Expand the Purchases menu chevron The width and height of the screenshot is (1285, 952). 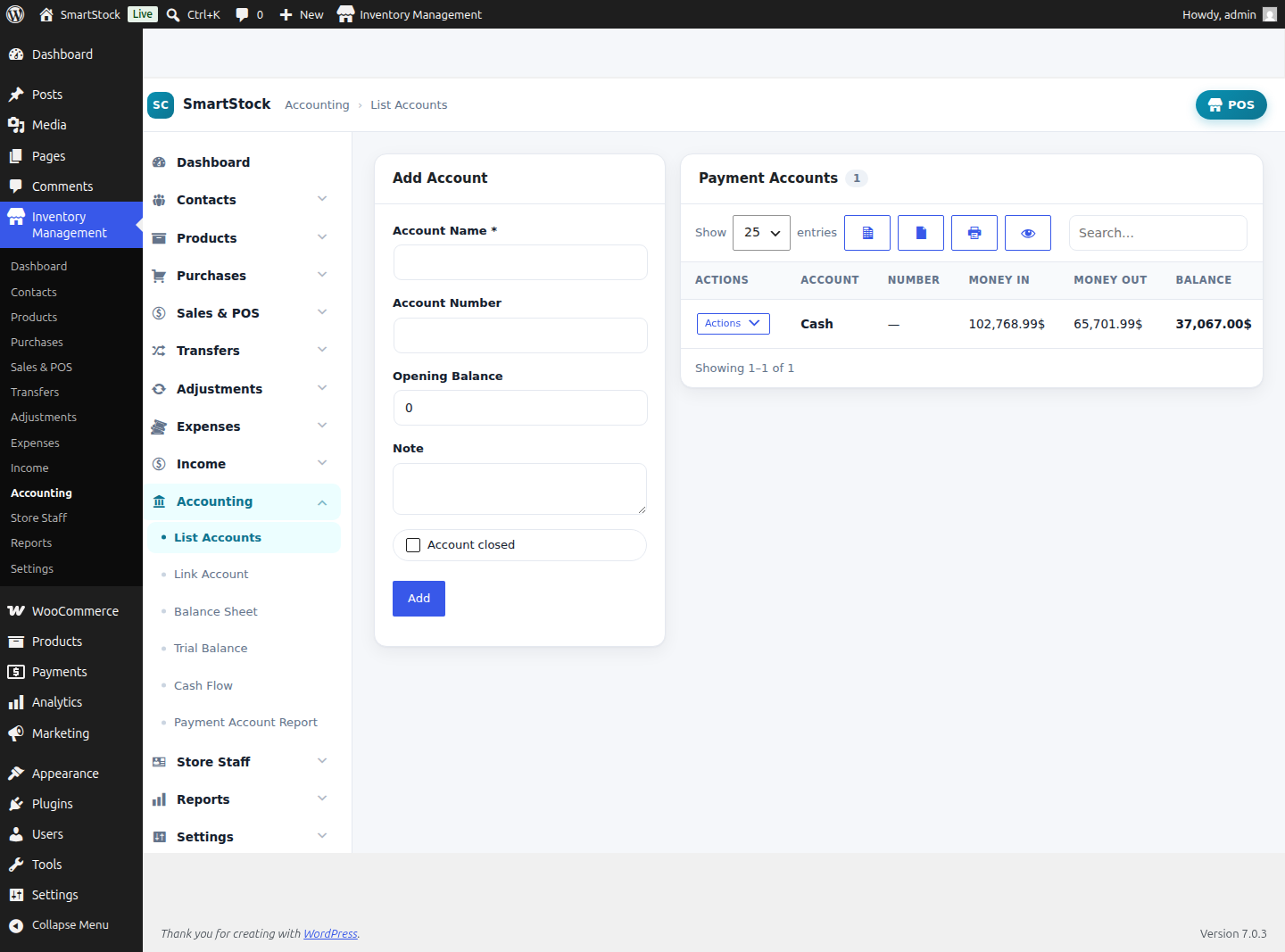point(322,275)
